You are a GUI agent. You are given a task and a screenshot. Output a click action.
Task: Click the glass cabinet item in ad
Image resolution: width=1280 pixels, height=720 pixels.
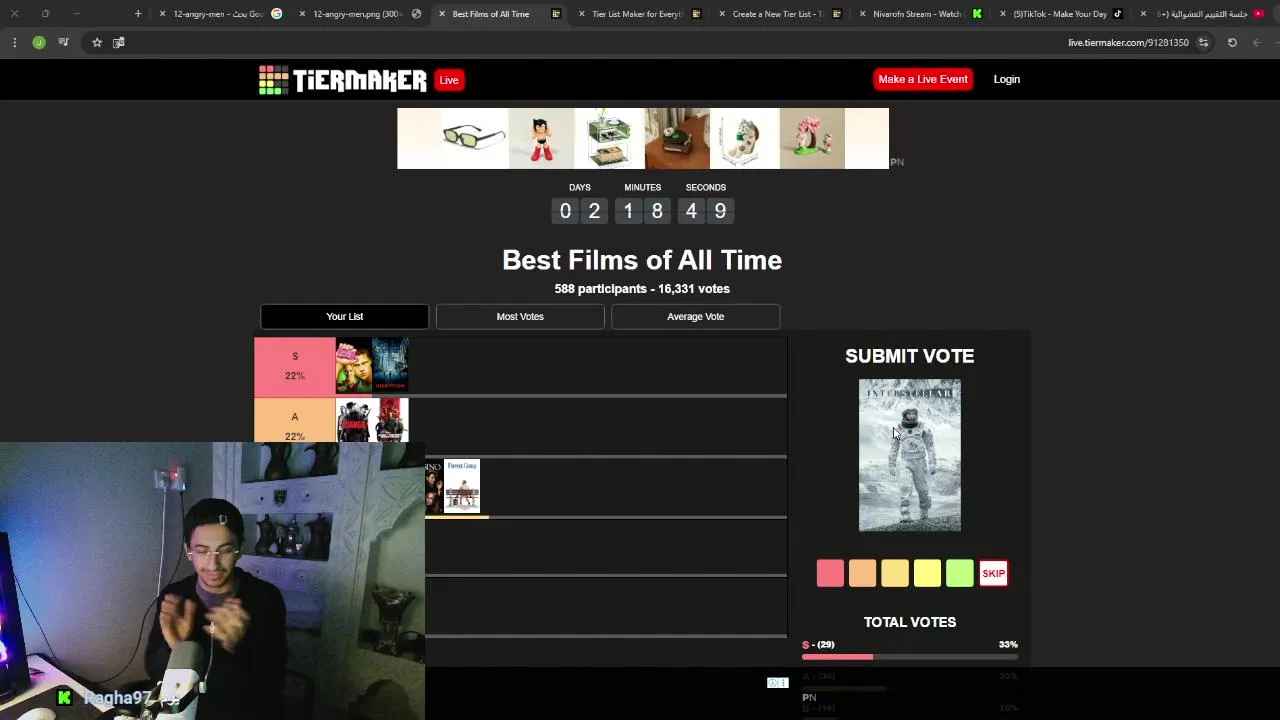tap(608, 138)
